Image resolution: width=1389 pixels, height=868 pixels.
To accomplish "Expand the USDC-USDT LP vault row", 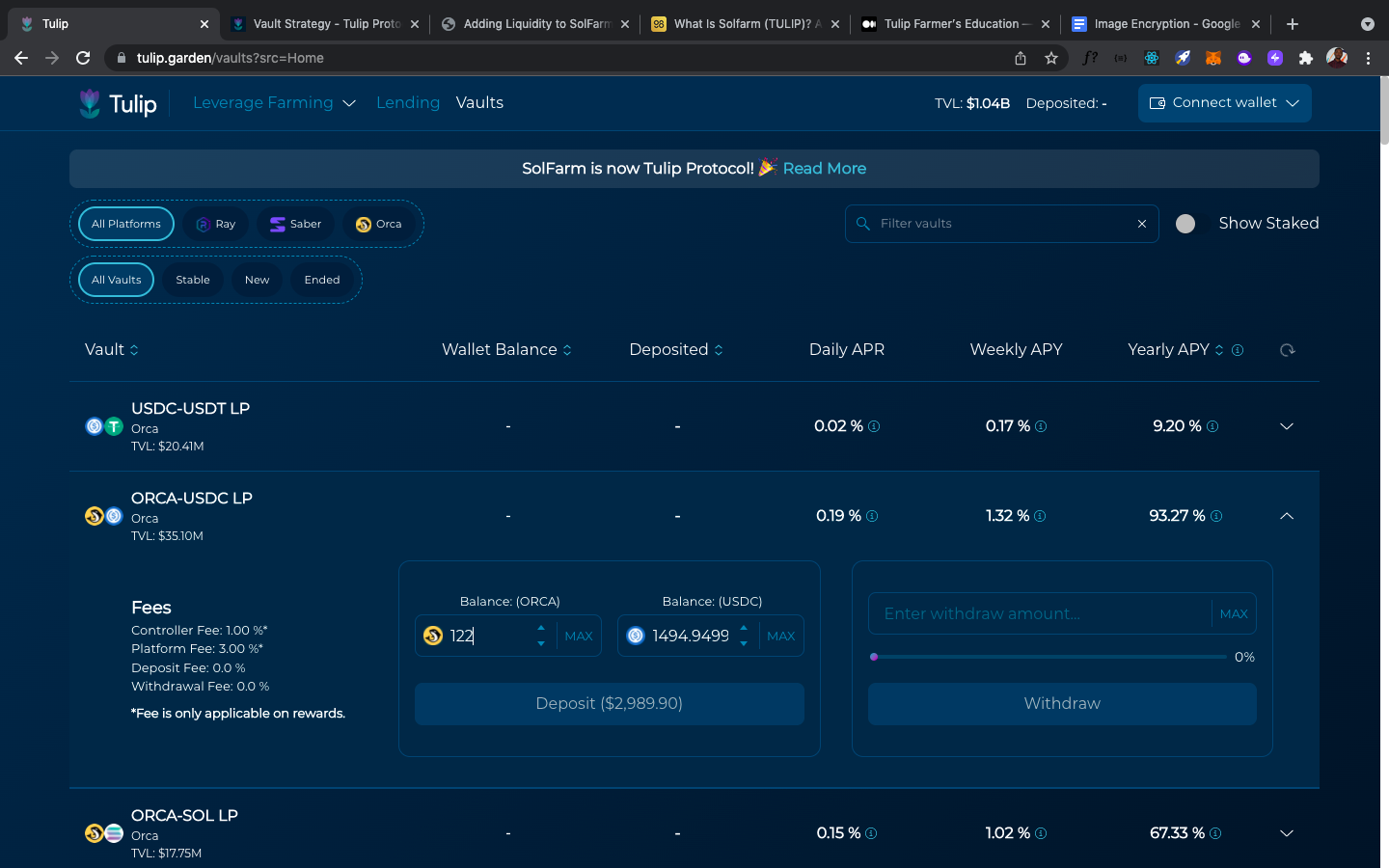I will [x=1286, y=426].
